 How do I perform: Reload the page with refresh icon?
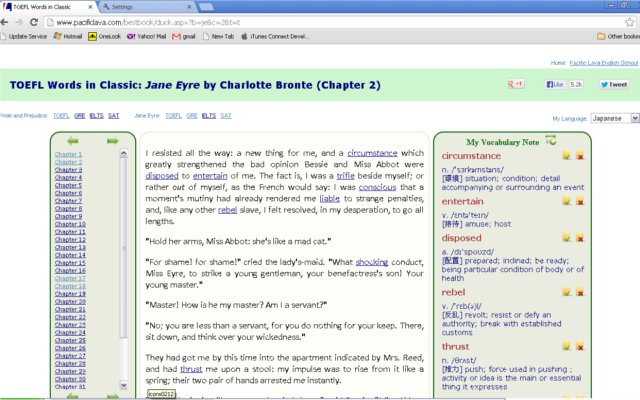(34, 22)
